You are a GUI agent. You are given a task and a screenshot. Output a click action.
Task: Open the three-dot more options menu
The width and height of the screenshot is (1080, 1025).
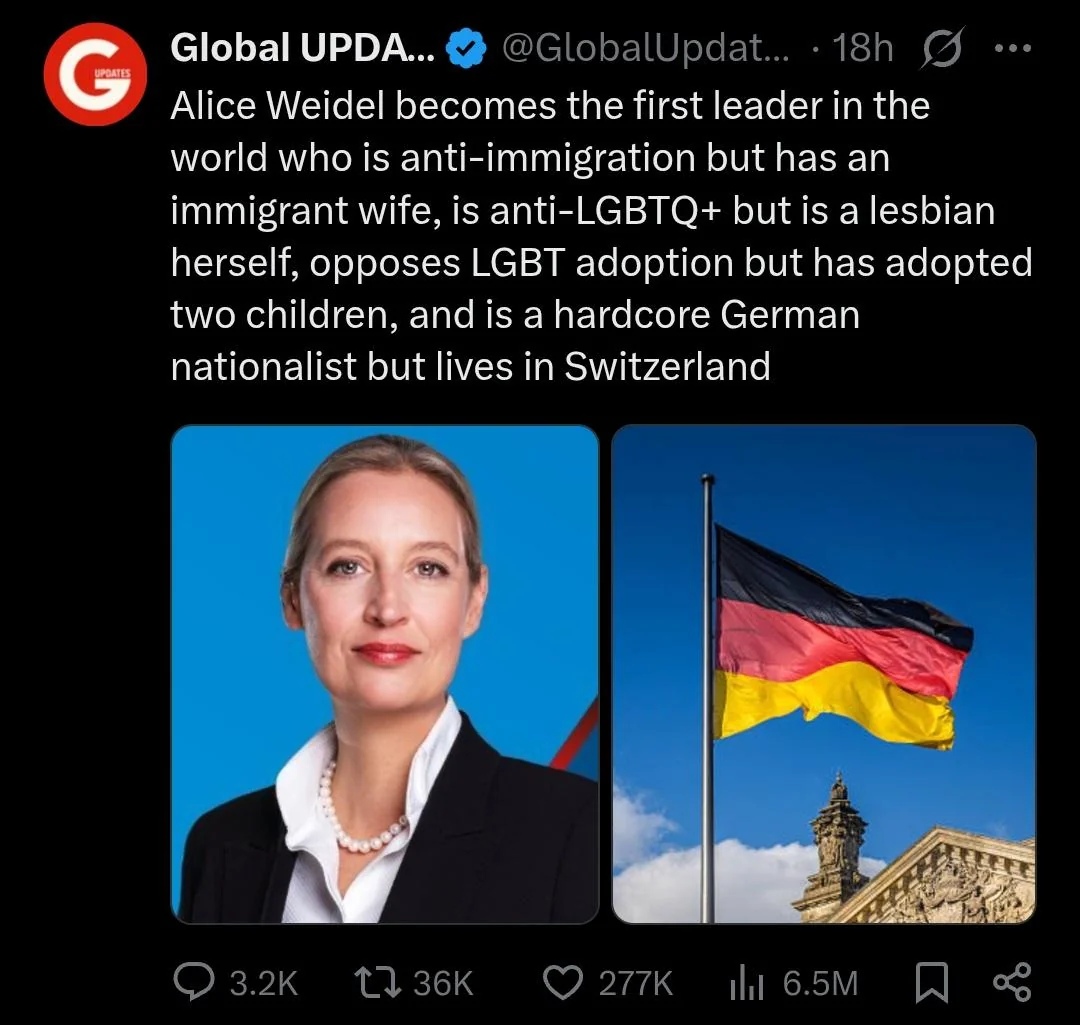pyautogui.click(x=1012, y=48)
